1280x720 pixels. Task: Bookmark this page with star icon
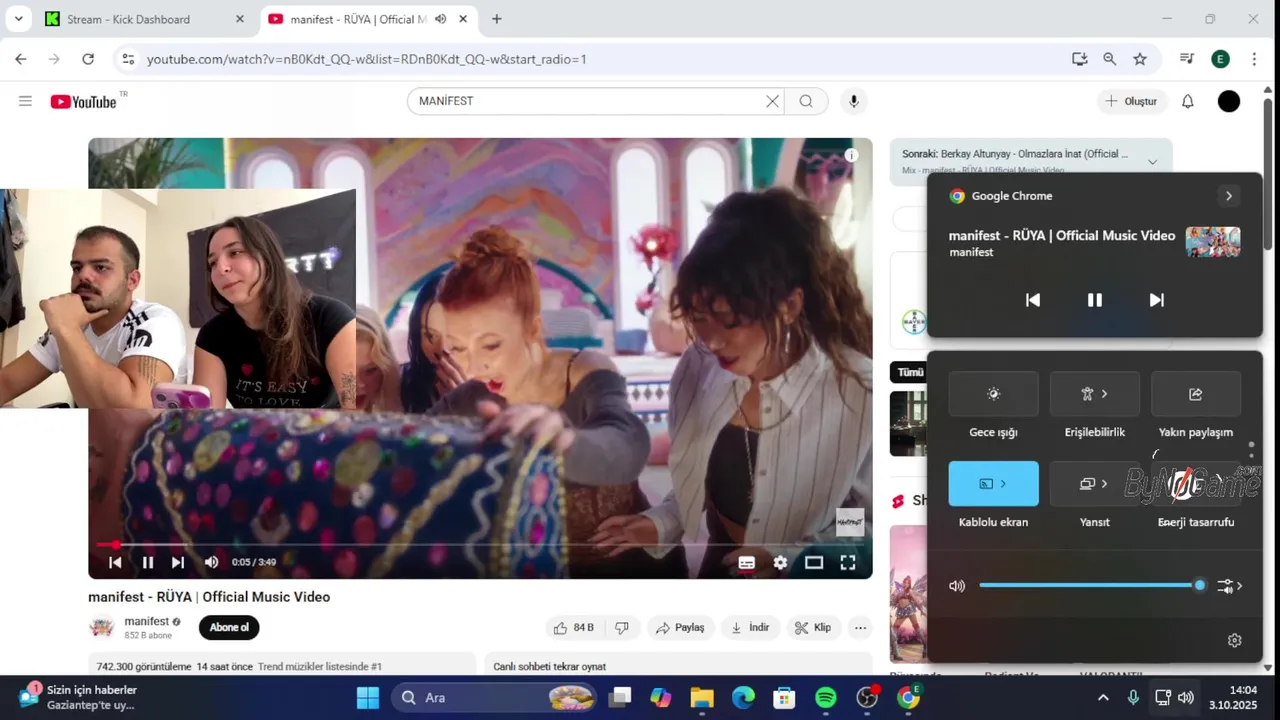click(x=1140, y=59)
